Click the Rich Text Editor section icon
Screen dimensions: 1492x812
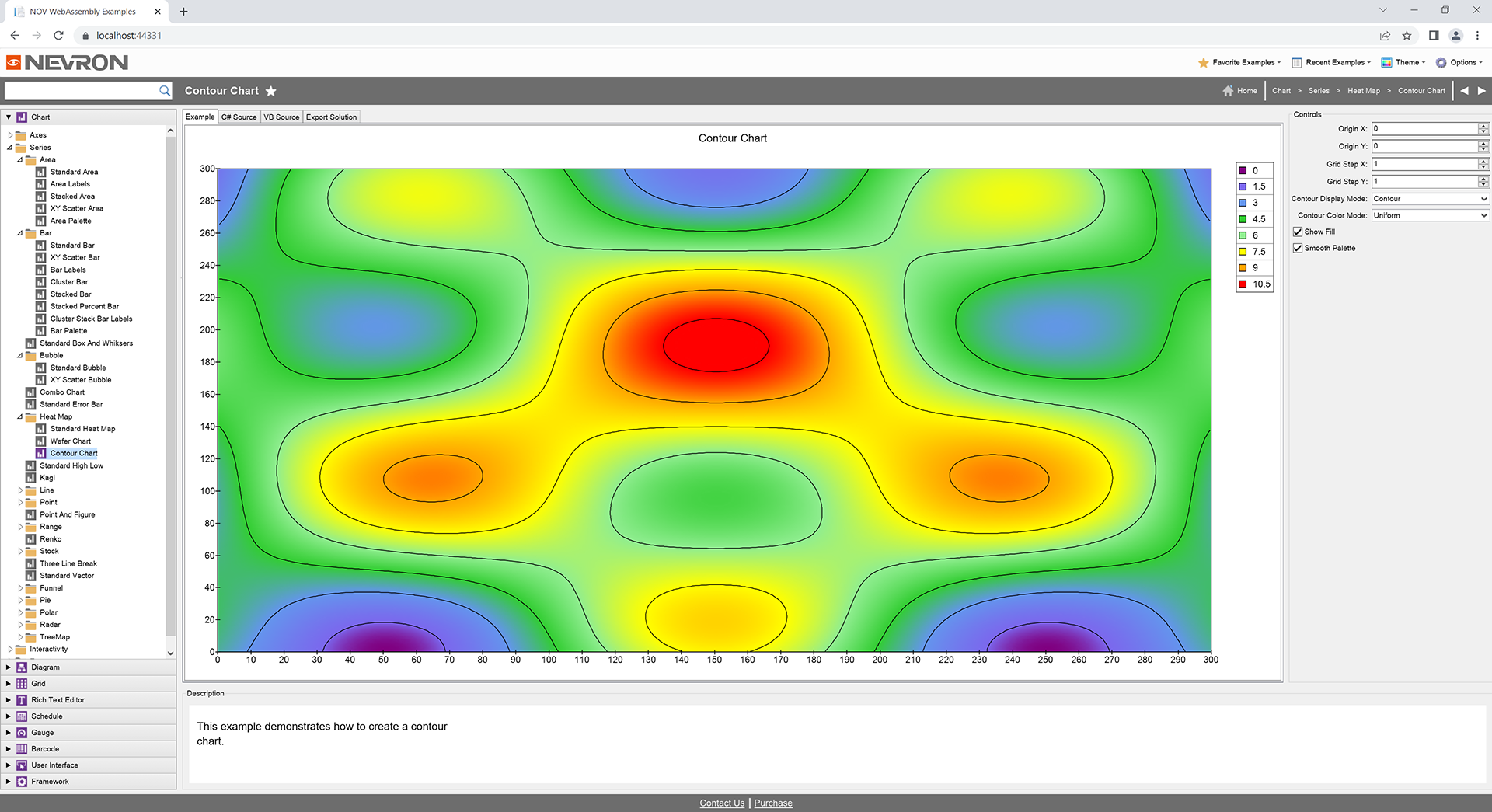22,700
